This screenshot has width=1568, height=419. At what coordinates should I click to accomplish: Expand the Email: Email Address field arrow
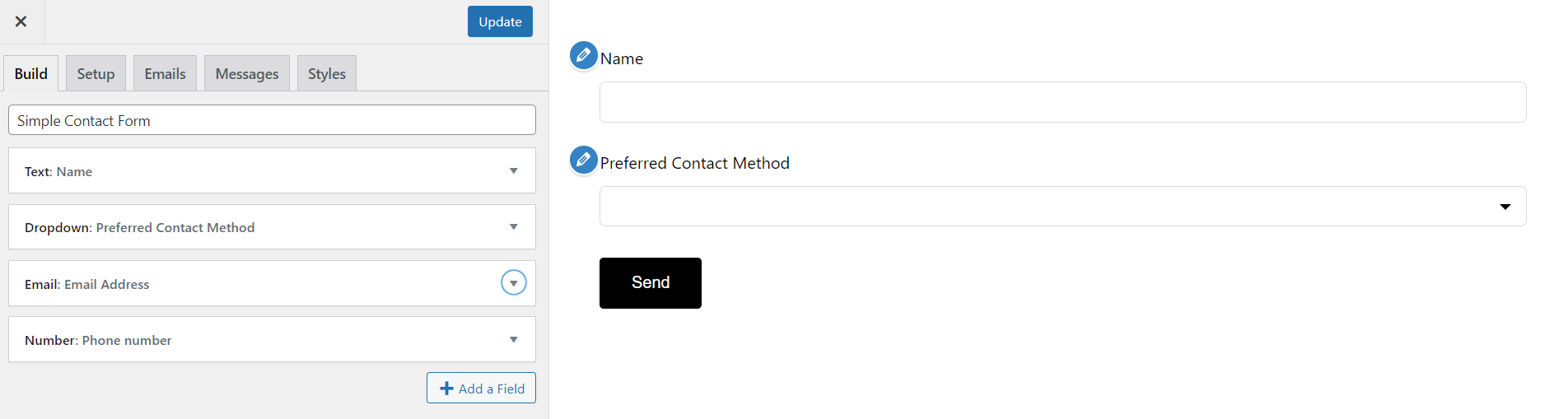click(513, 283)
